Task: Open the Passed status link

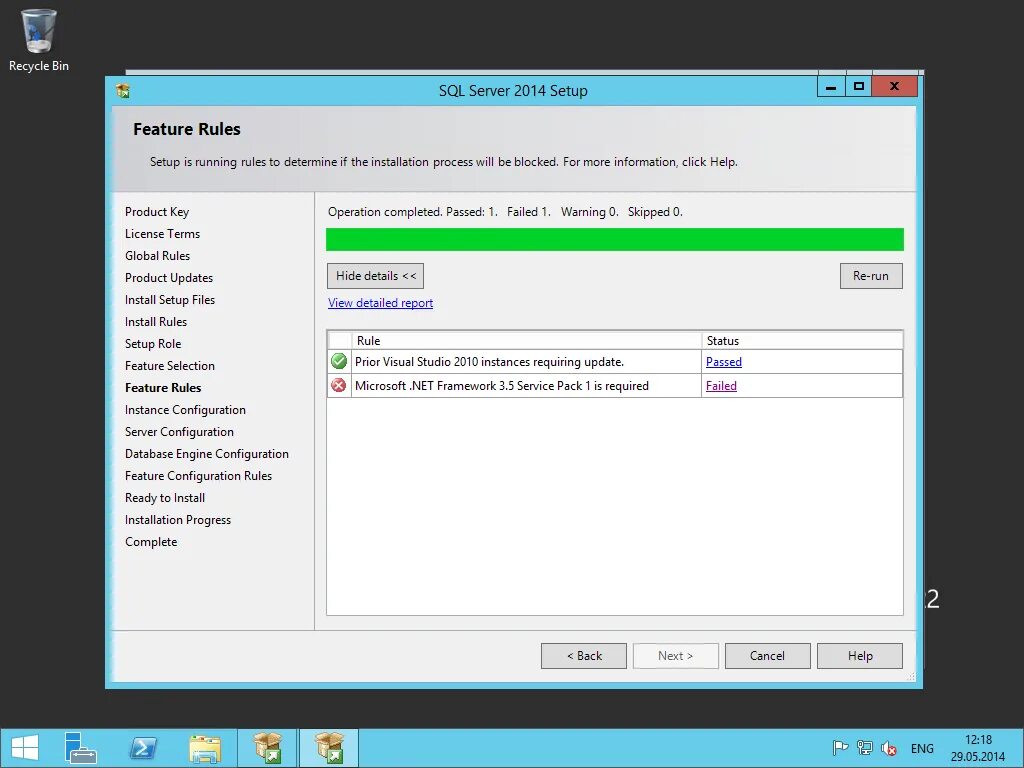Action: (x=724, y=362)
